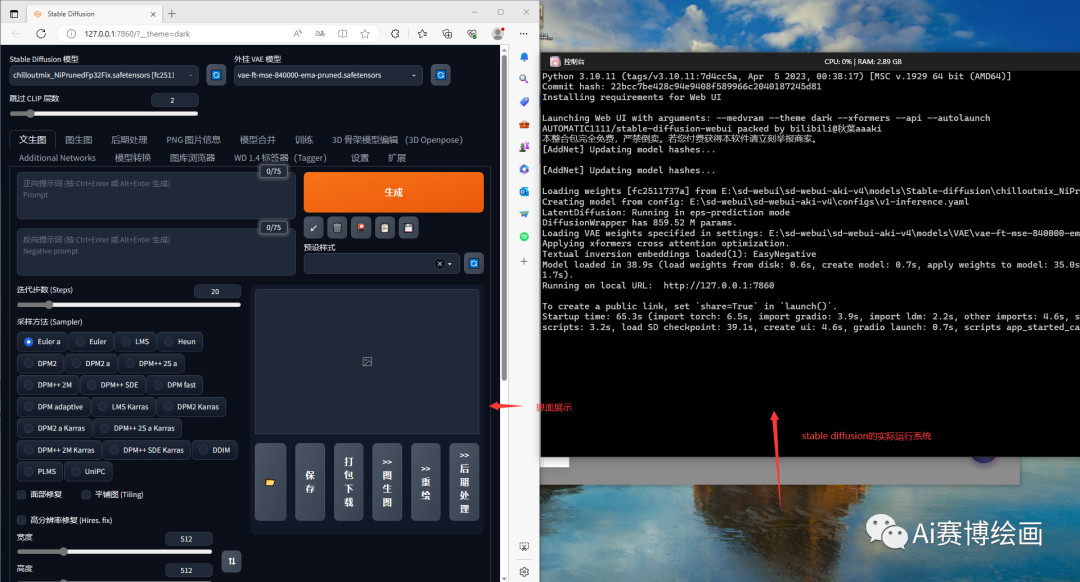Image resolution: width=1080 pixels, height=582 pixels.
Task: Reload the browser page
Action: [x=41, y=34]
